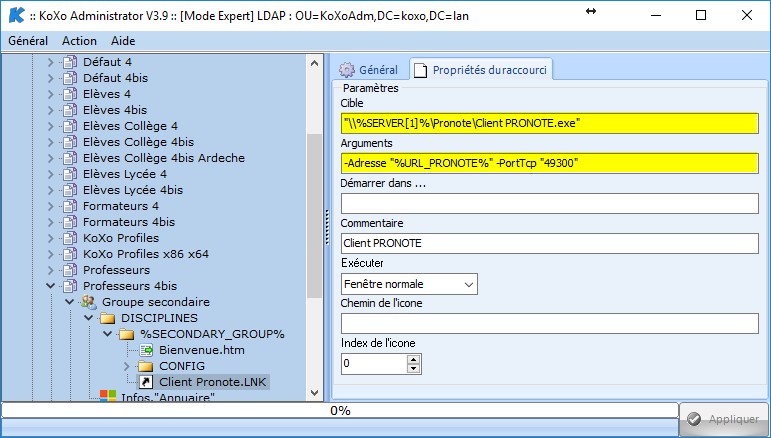
Task: Click the Elèves 4 profile icon
Action: [70, 94]
